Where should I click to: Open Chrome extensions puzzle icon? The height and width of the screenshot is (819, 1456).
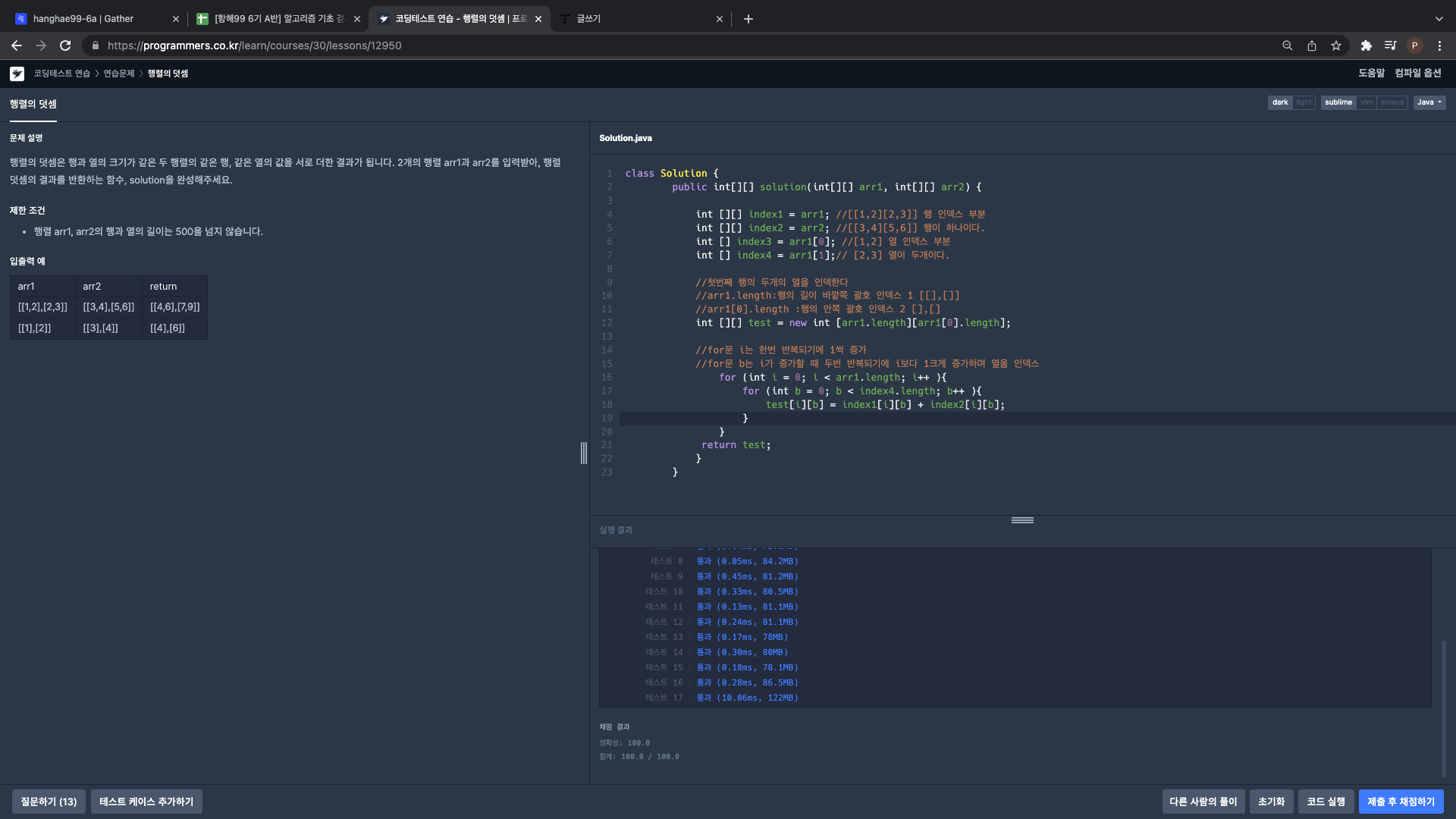tap(1366, 45)
